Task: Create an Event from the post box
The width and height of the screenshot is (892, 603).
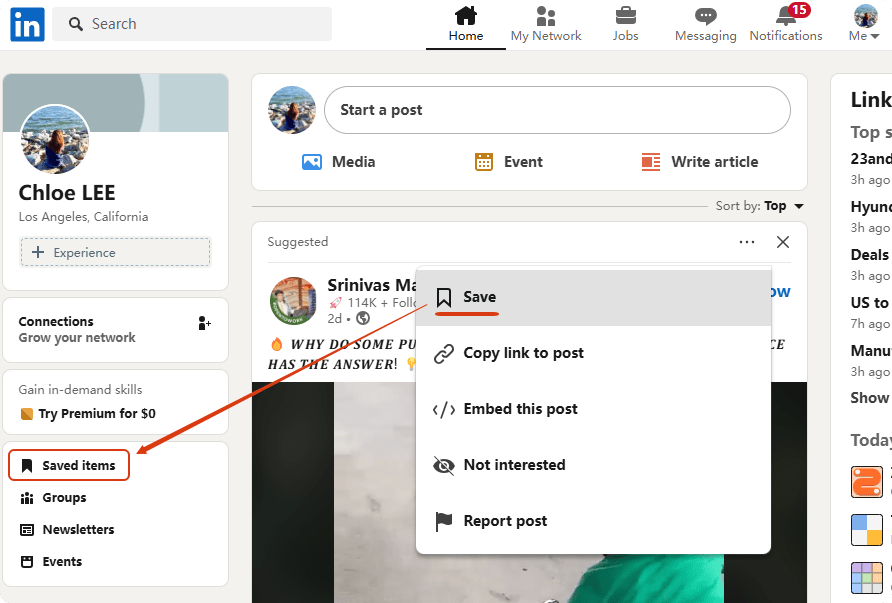Action: coord(508,162)
